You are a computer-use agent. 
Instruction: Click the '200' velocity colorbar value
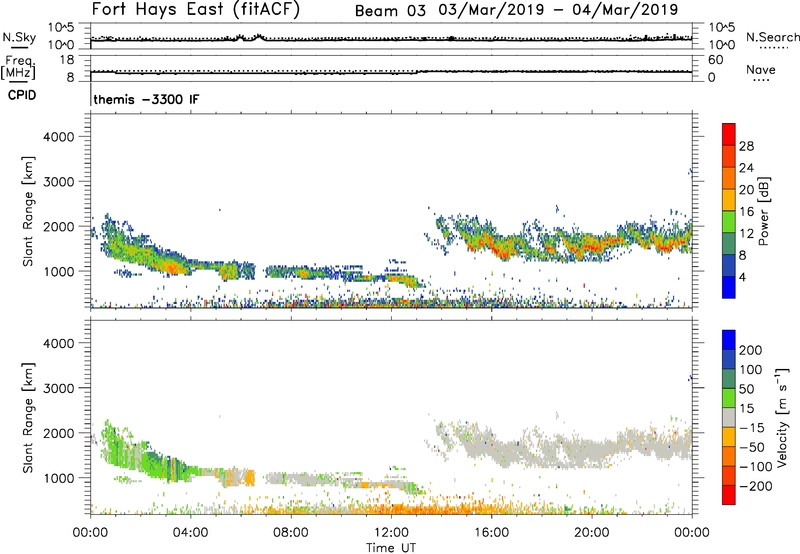751,350
